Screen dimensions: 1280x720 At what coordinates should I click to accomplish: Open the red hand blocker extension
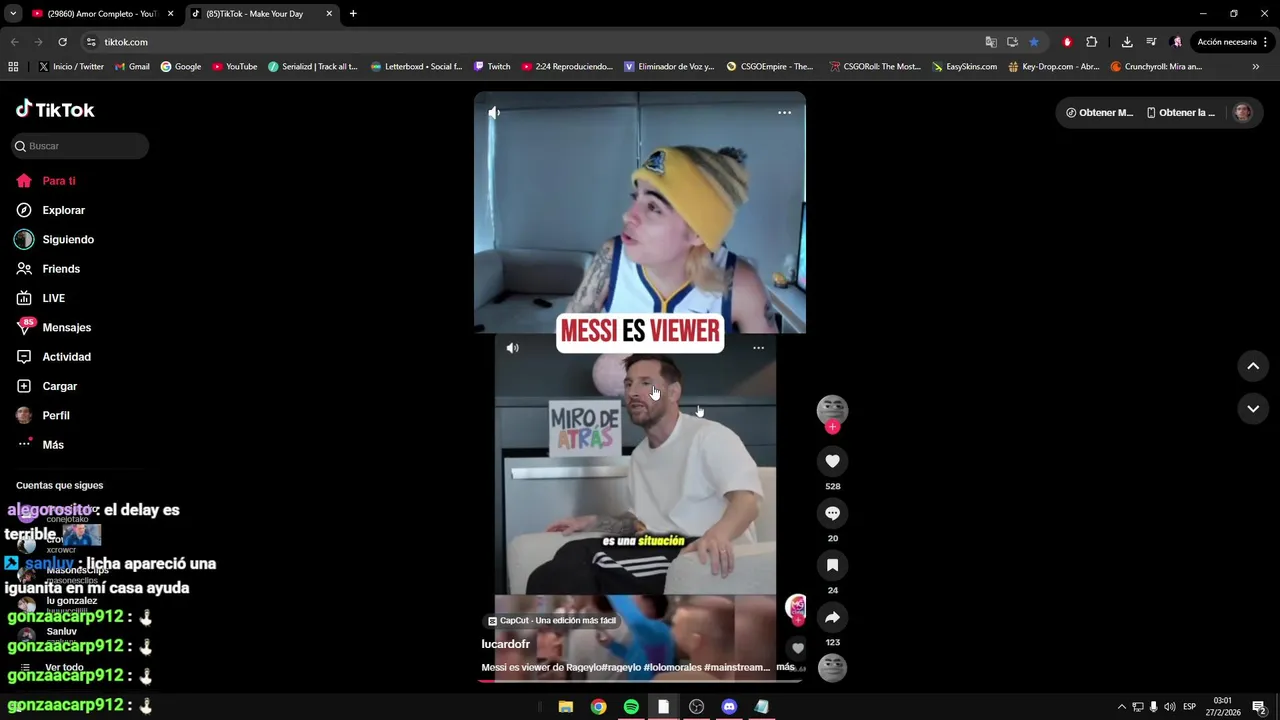(1067, 42)
